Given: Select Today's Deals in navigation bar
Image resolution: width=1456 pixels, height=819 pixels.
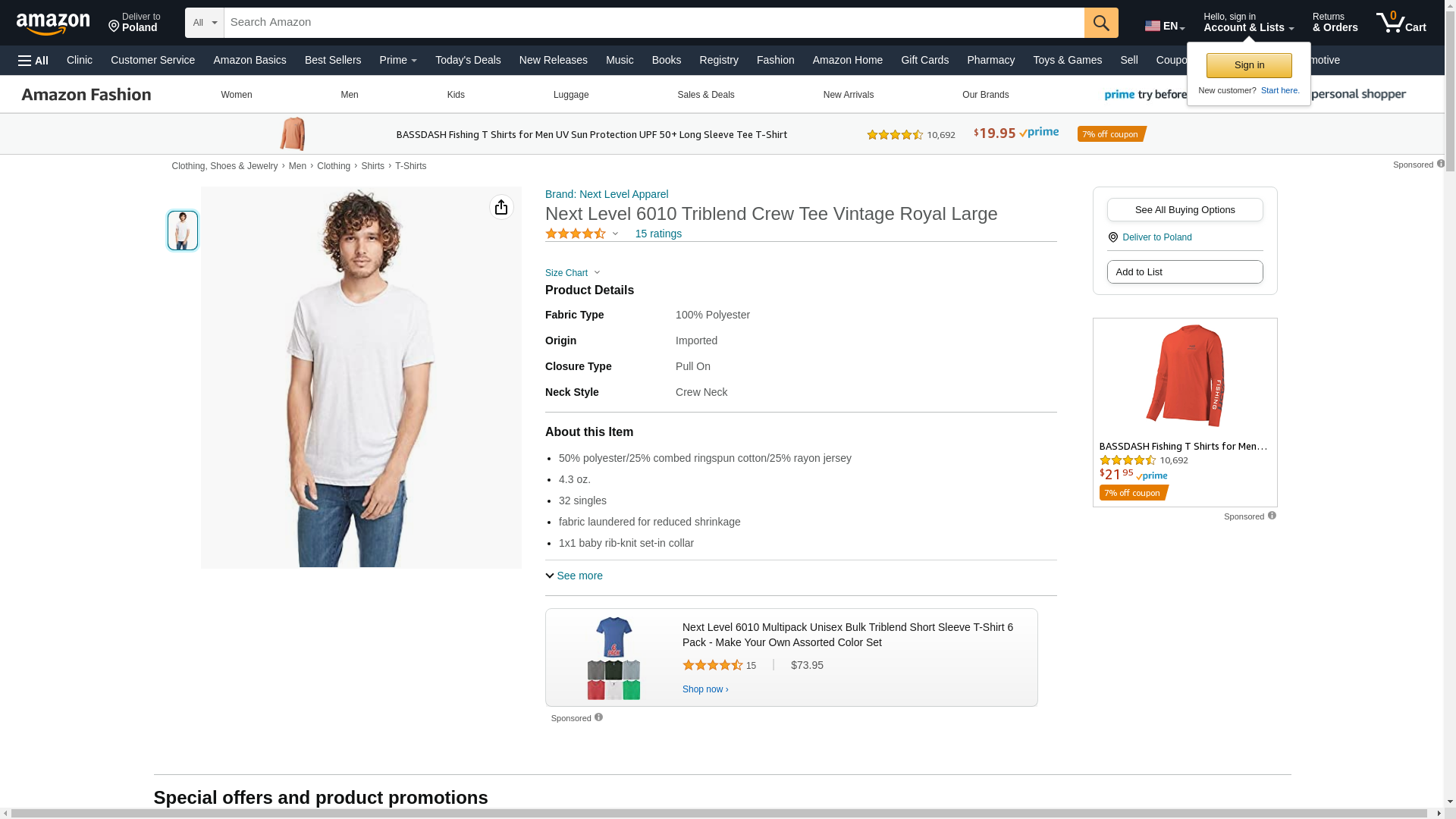Looking at the screenshot, I should 468,60.
